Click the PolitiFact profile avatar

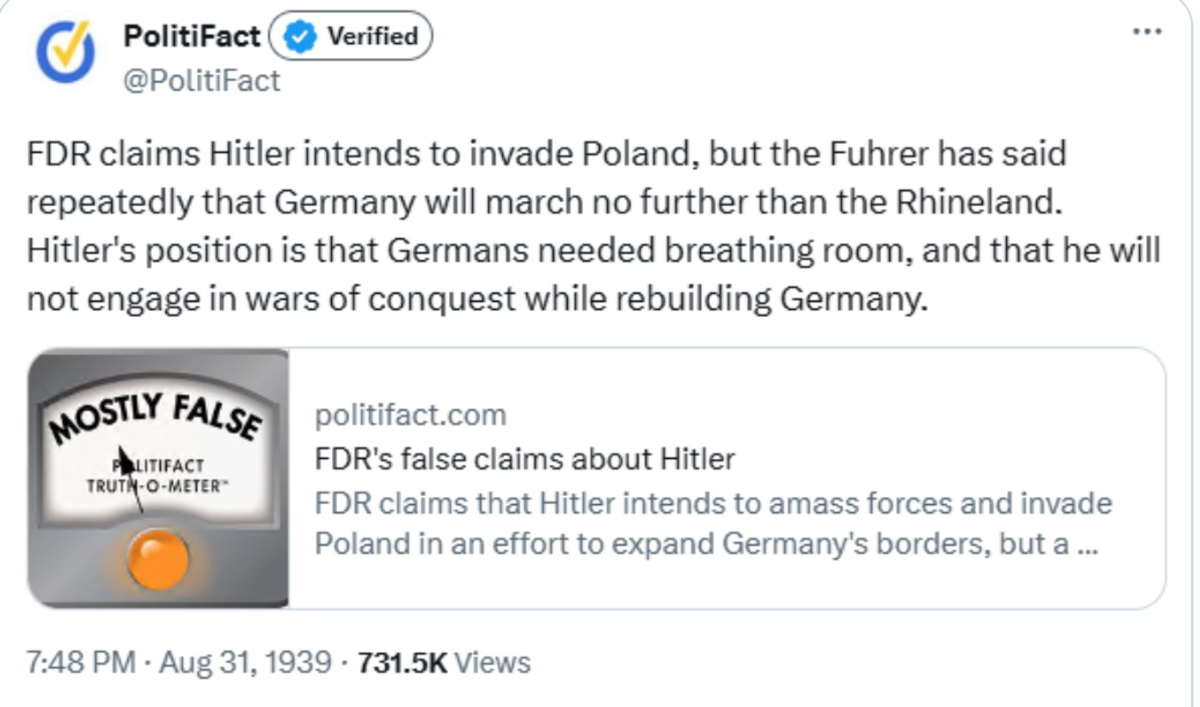click(66, 53)
